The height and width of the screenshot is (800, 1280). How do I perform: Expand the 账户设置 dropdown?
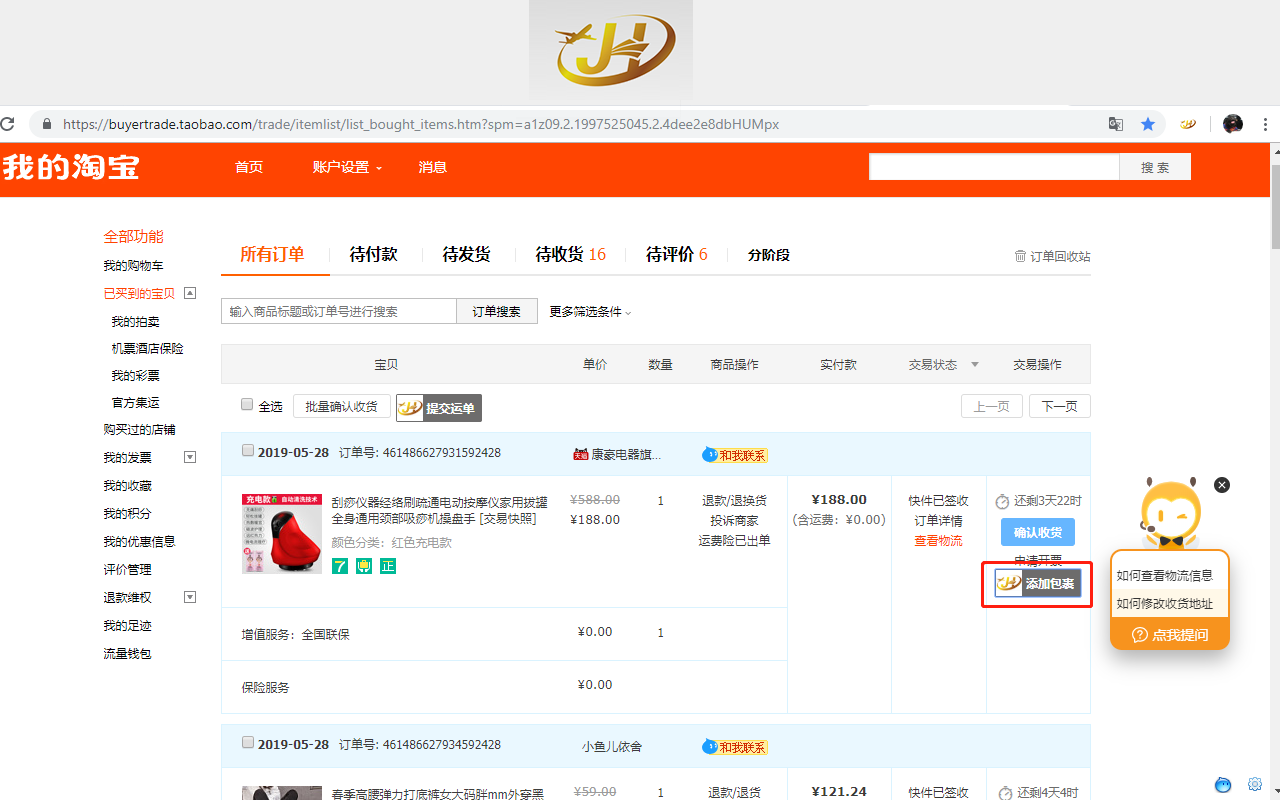click(347, 167)
